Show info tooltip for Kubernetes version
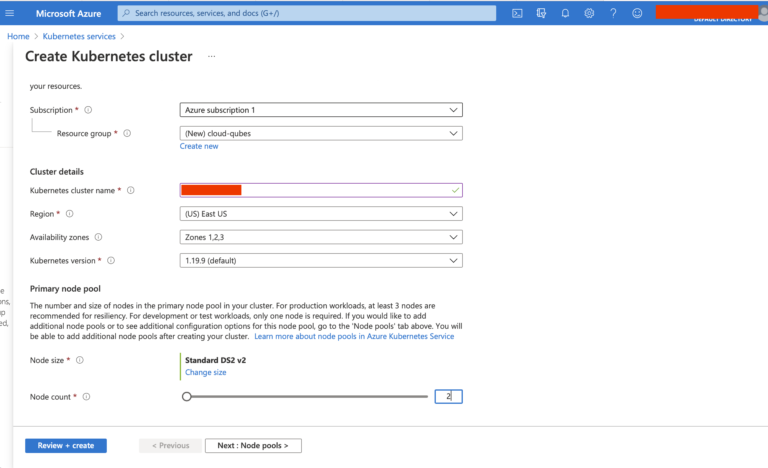The width and height of the screenshot is (768, 468). tap(111, 261)
